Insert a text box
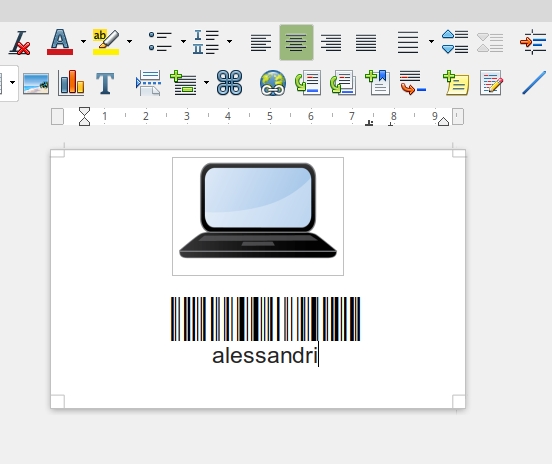Viewport: 552px width, 464px height. coord(105,83)
